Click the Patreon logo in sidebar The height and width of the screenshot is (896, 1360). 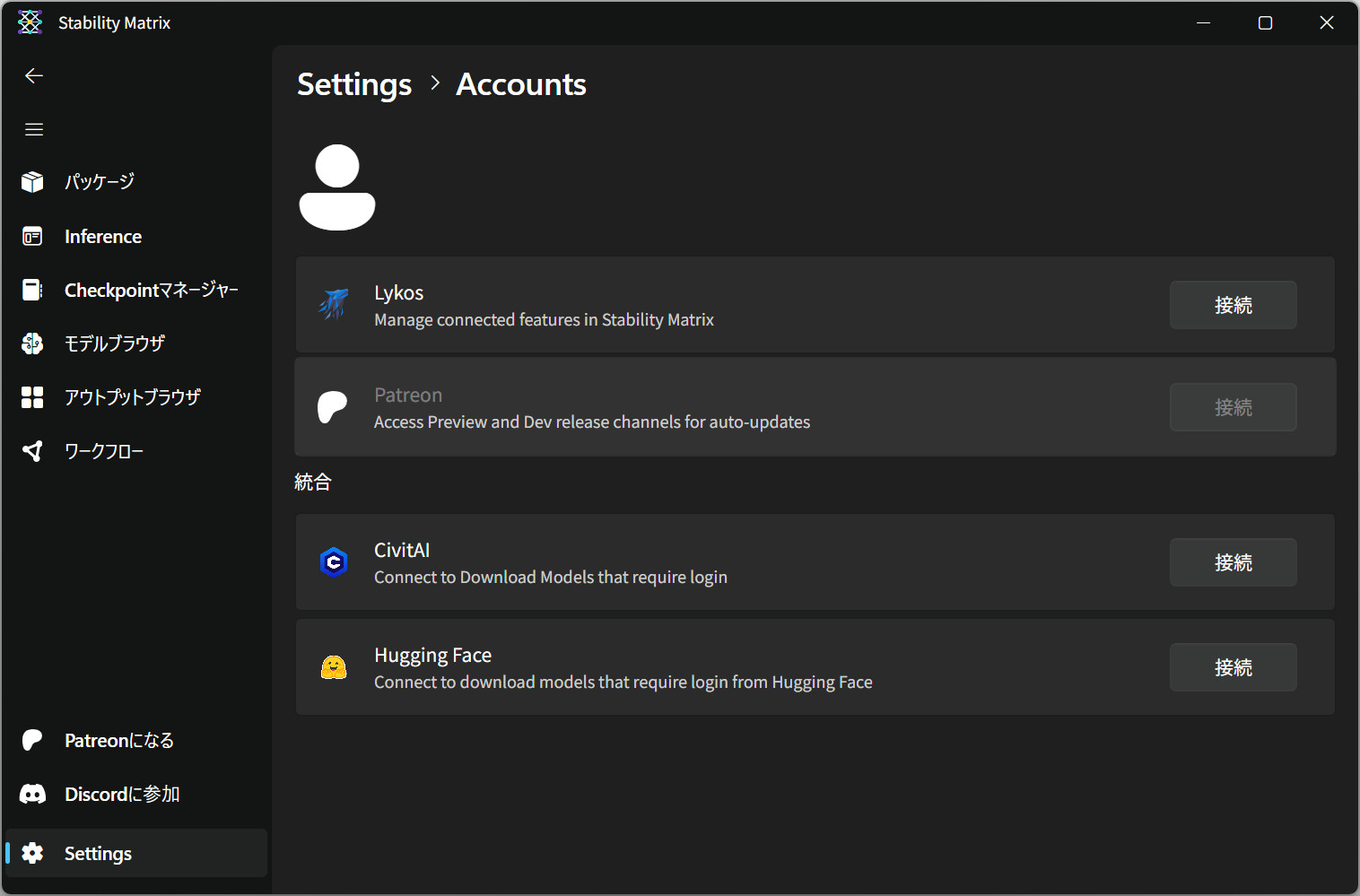(32, 741)
